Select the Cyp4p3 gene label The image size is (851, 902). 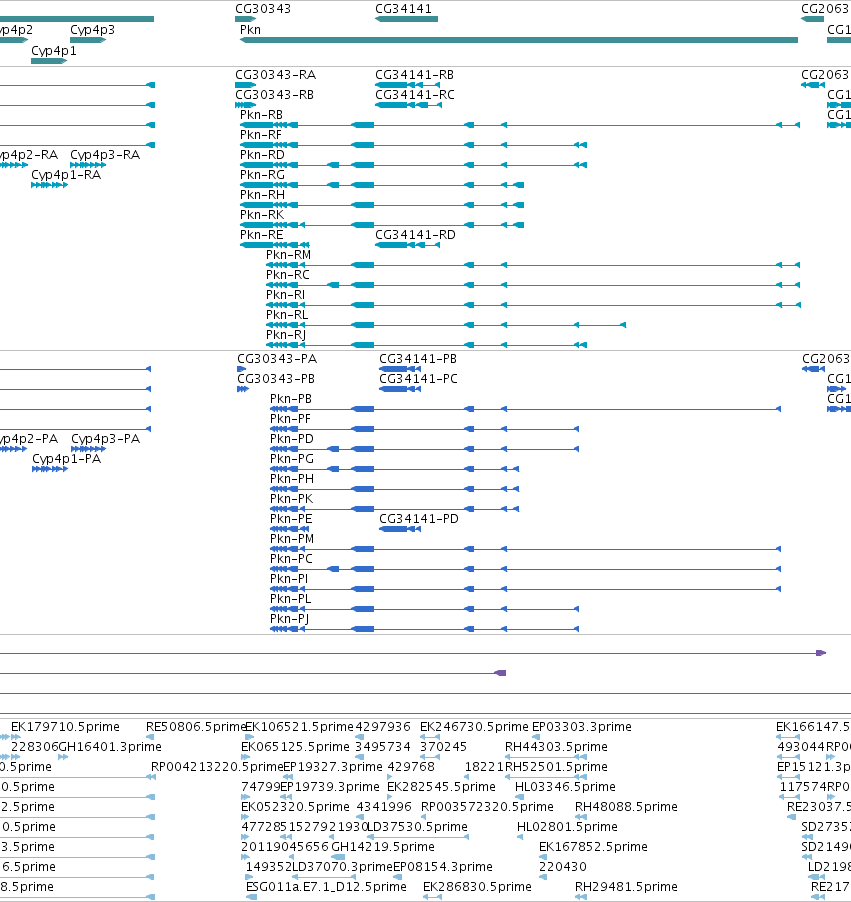tap(93, 30)
